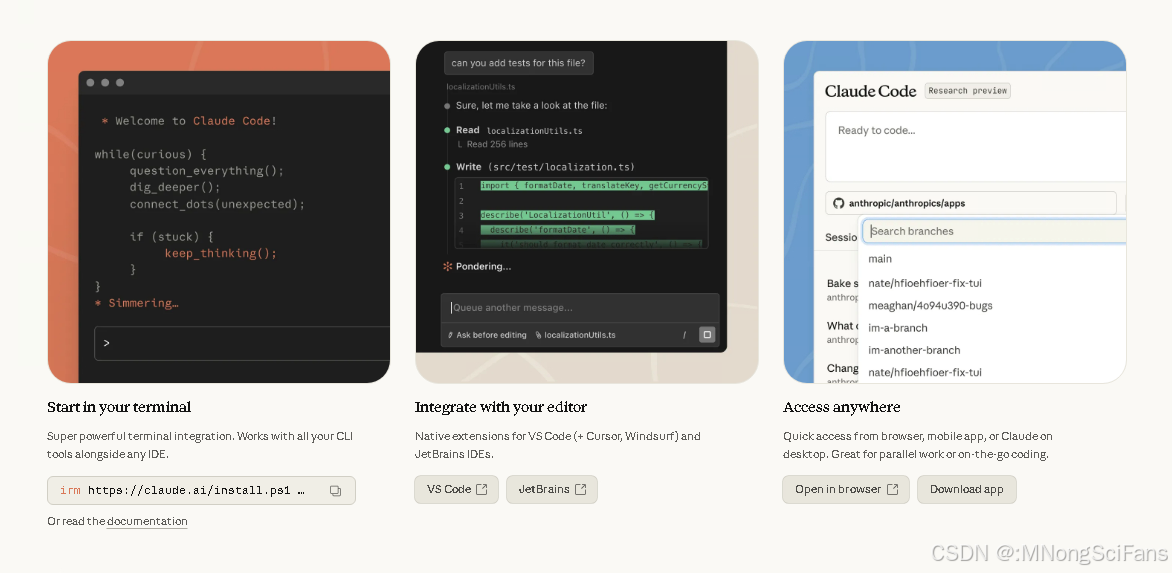
Task: Click the orange asterisk before Welcome to Claude Code
Action: pyautogui.click(x=105, y=121)
